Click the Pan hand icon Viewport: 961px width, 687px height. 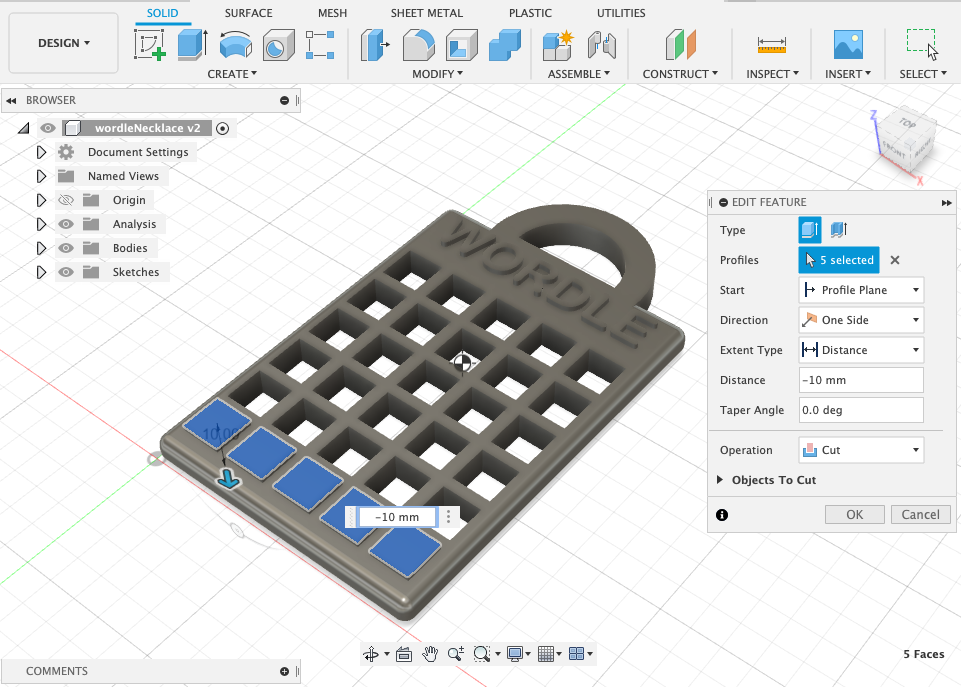click(x=430, y=654)
